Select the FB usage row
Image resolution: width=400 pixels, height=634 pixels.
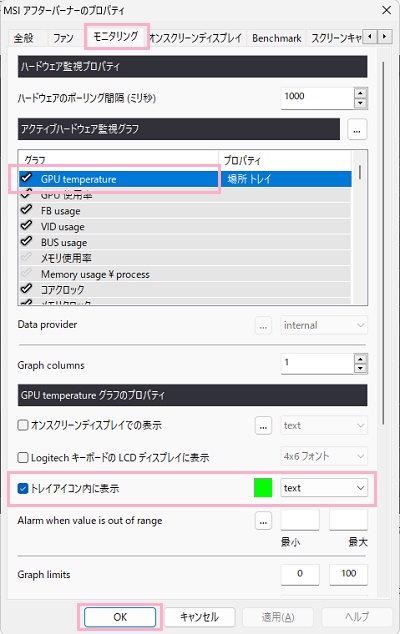click(185, 211)
